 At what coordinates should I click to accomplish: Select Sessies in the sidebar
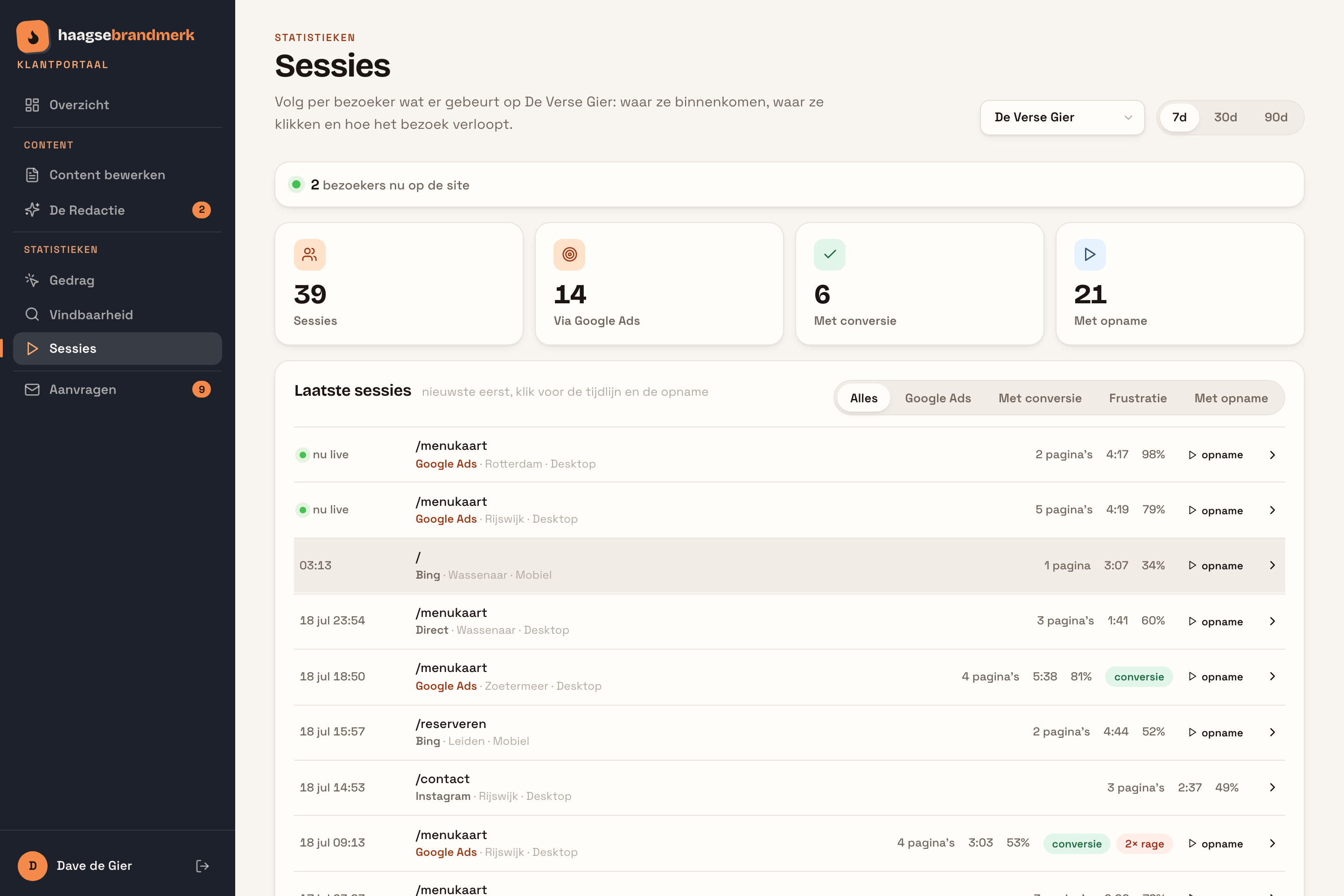117,349
